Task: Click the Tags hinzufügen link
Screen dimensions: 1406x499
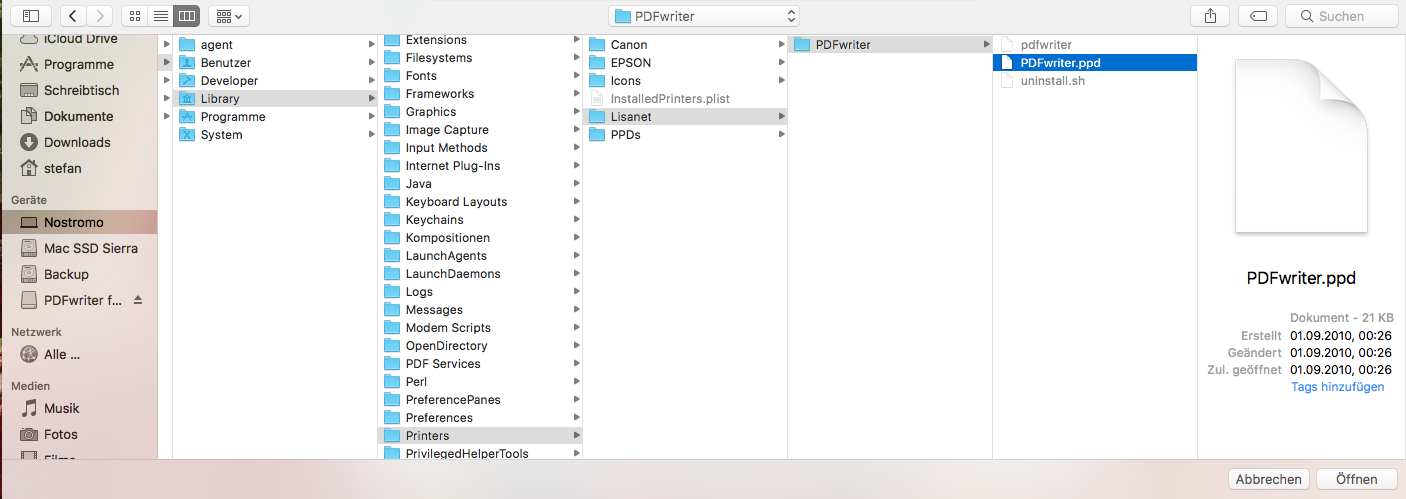Action: click(1337, 387)
